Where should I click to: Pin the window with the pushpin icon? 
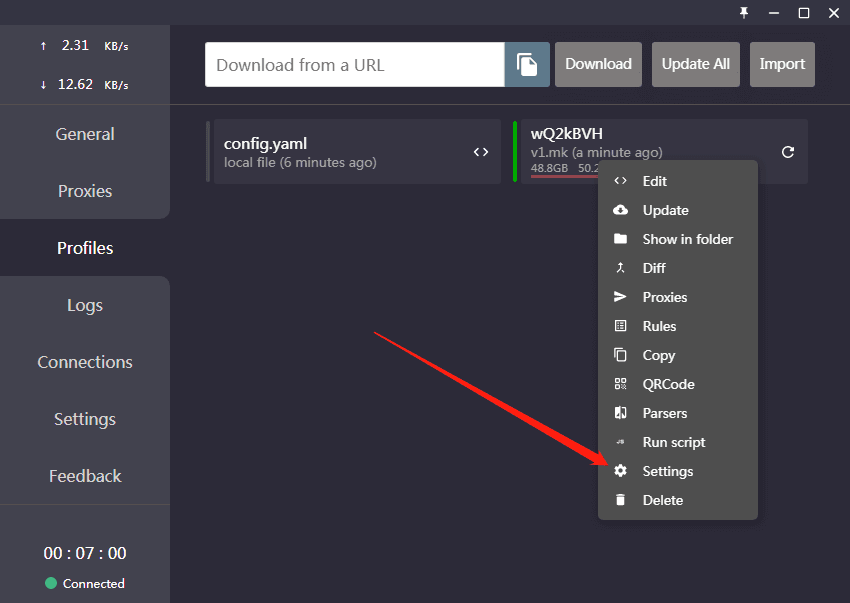coord(744,12)
